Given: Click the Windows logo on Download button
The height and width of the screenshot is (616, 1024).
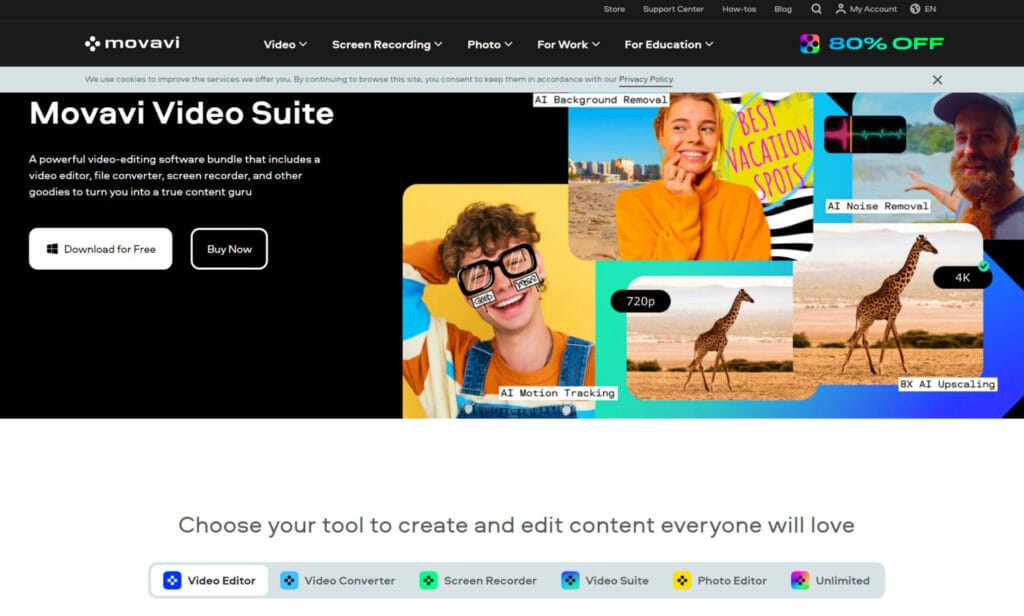Looking at the screenshot, I should point(52,249).
